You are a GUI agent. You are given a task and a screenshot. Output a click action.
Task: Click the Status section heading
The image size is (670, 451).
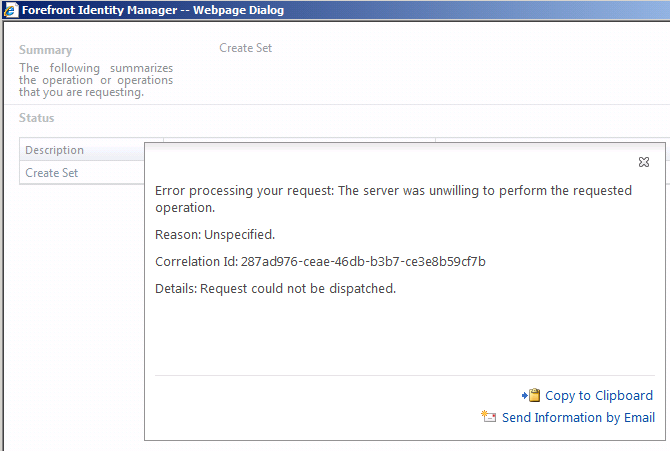tap(36, 118)
